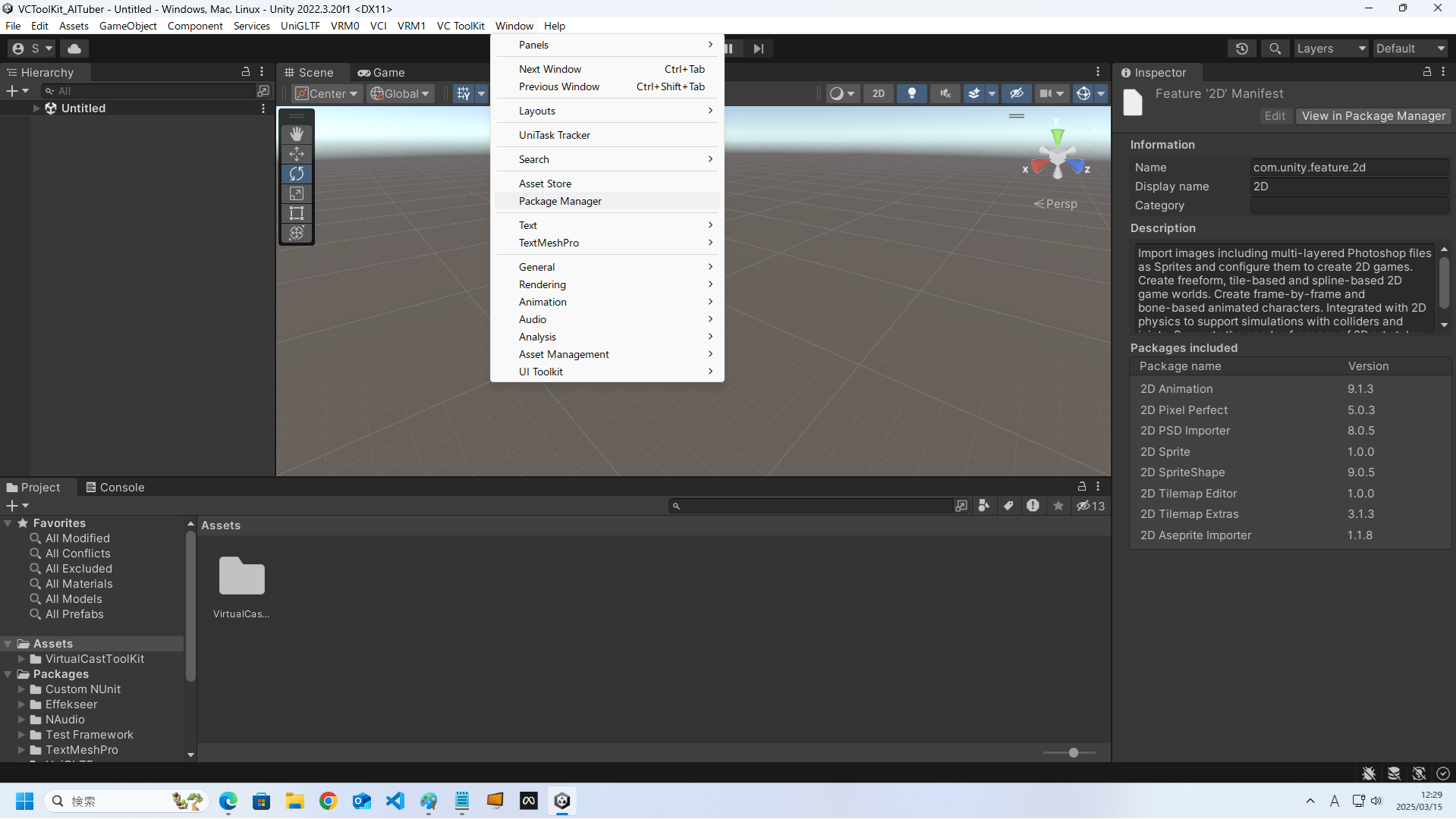This screenshot has height=819, width=1456.
Task: Toggle the Inspector panel lock
Action: click(x=1427, y=72)
